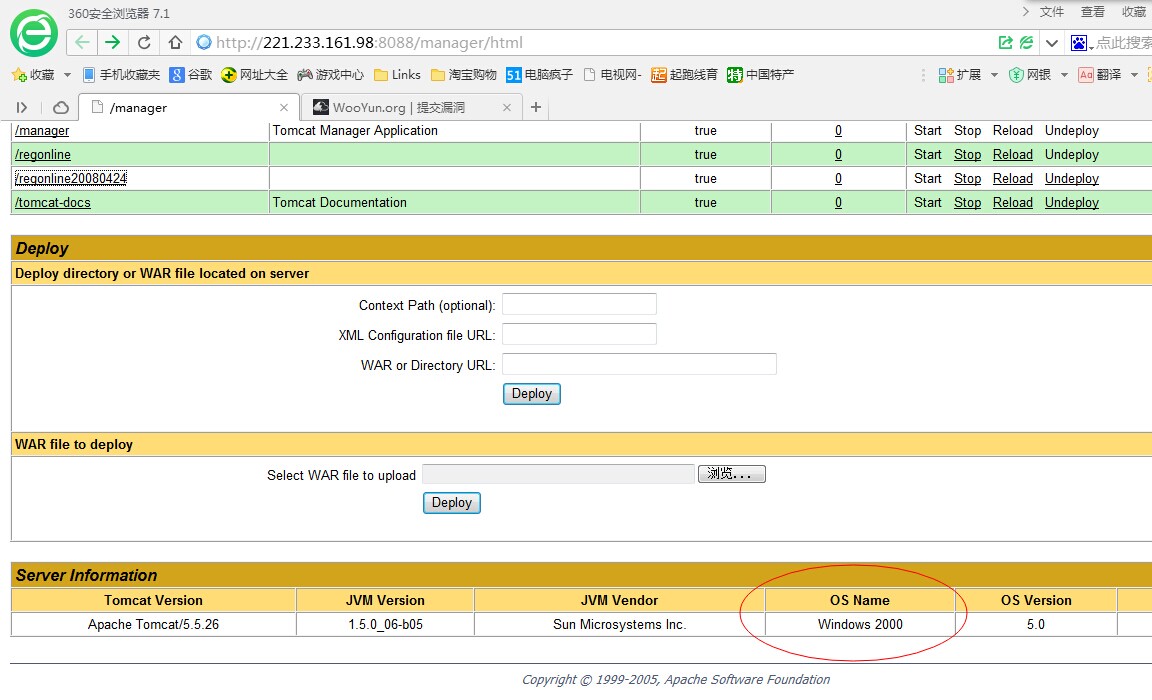Expand the 网银 dropdown arrow
1152x700 pixels.
[x=1064, y=75]
